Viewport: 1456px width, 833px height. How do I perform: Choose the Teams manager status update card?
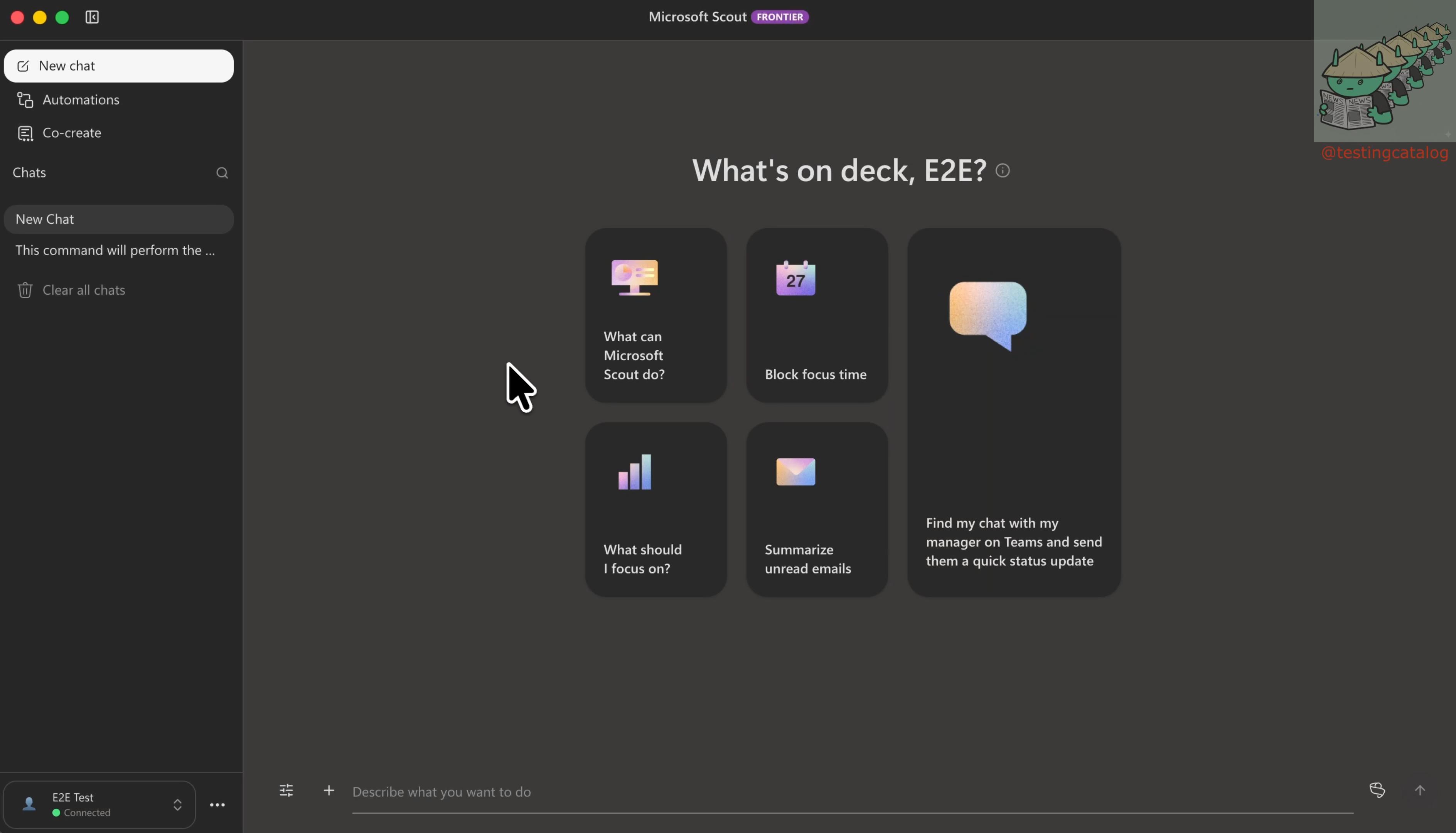(1014, 413)
